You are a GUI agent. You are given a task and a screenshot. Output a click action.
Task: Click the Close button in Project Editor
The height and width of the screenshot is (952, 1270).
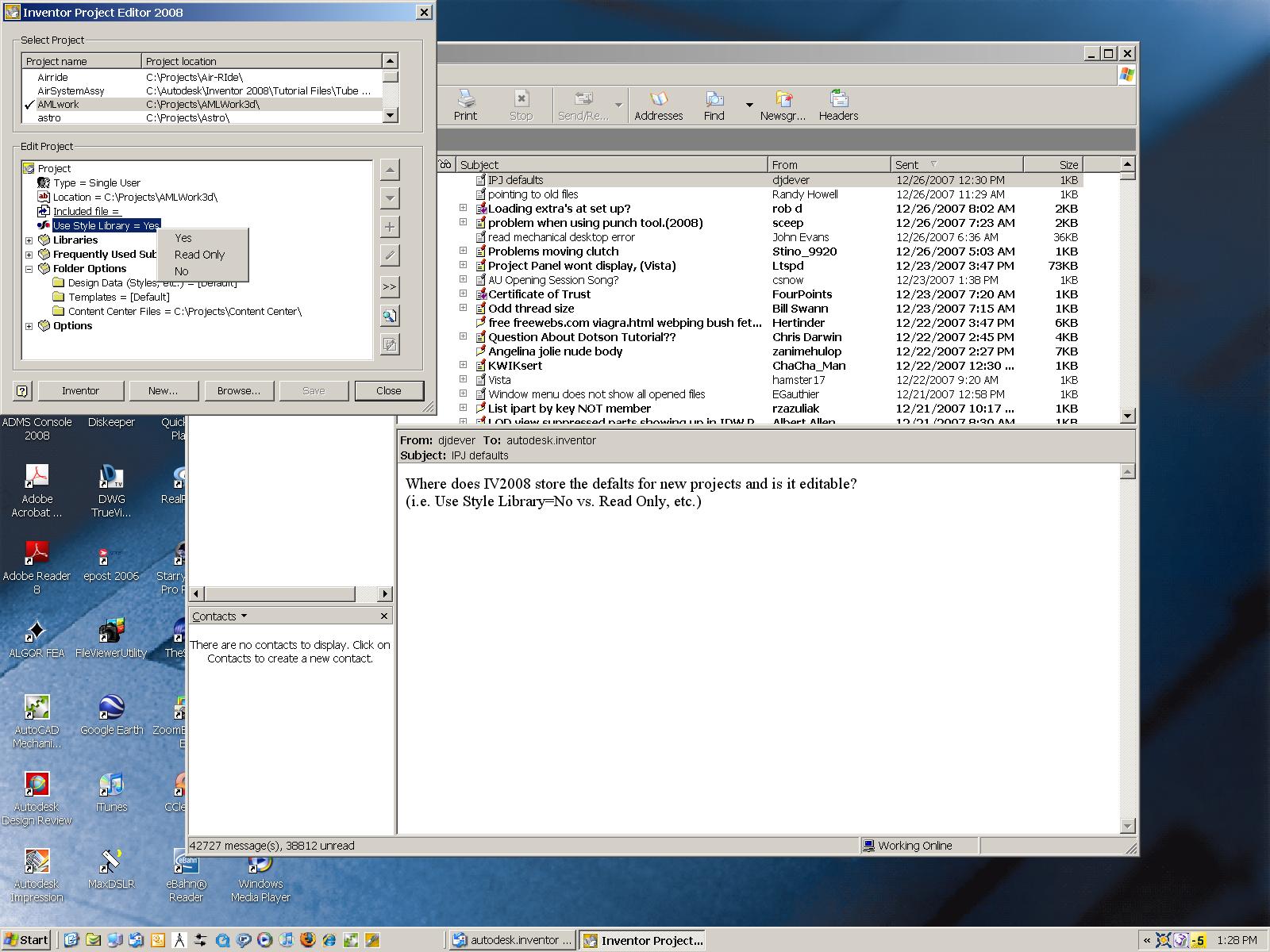pos(389,390)
